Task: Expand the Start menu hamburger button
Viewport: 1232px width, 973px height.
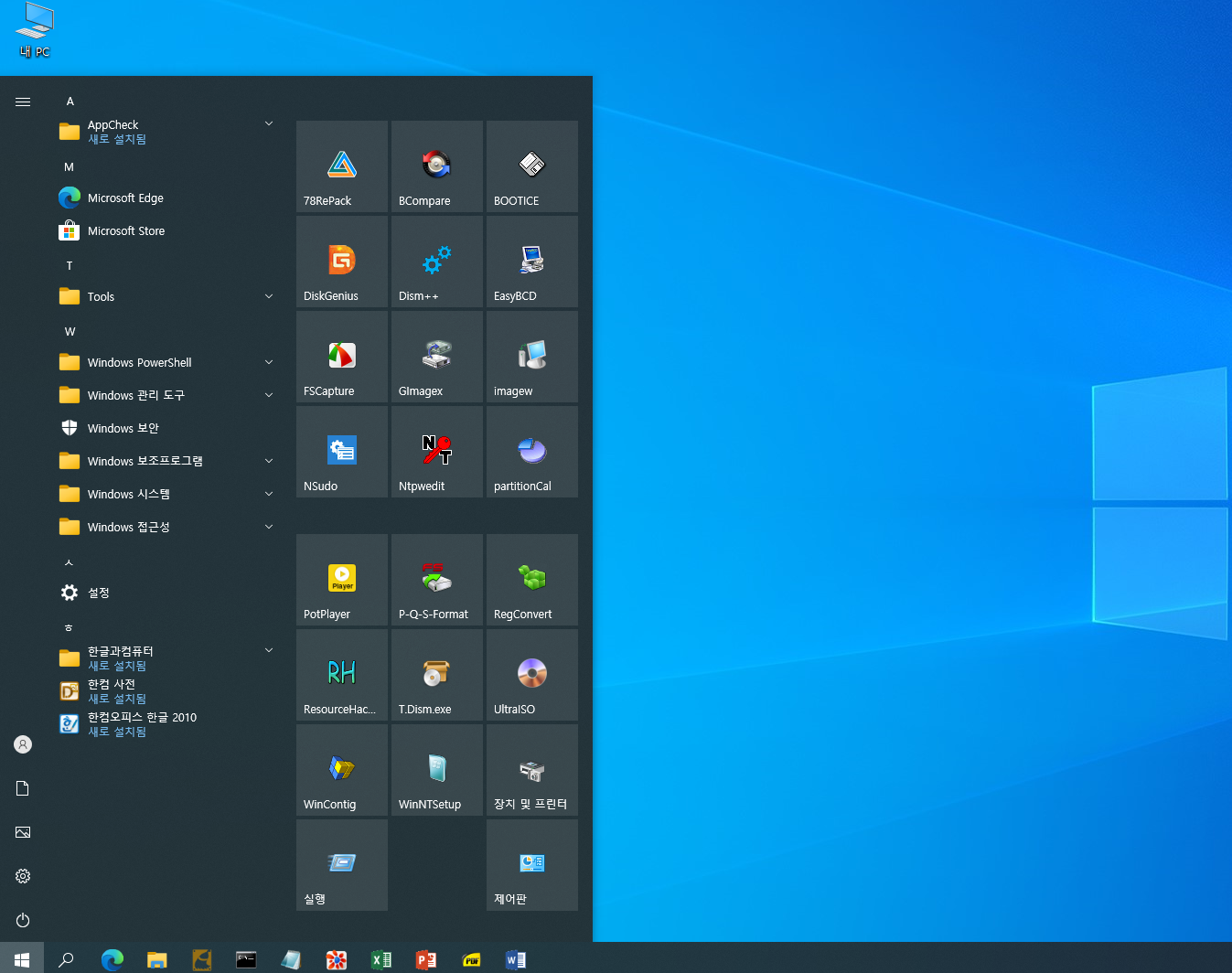Action: [23, 102]
